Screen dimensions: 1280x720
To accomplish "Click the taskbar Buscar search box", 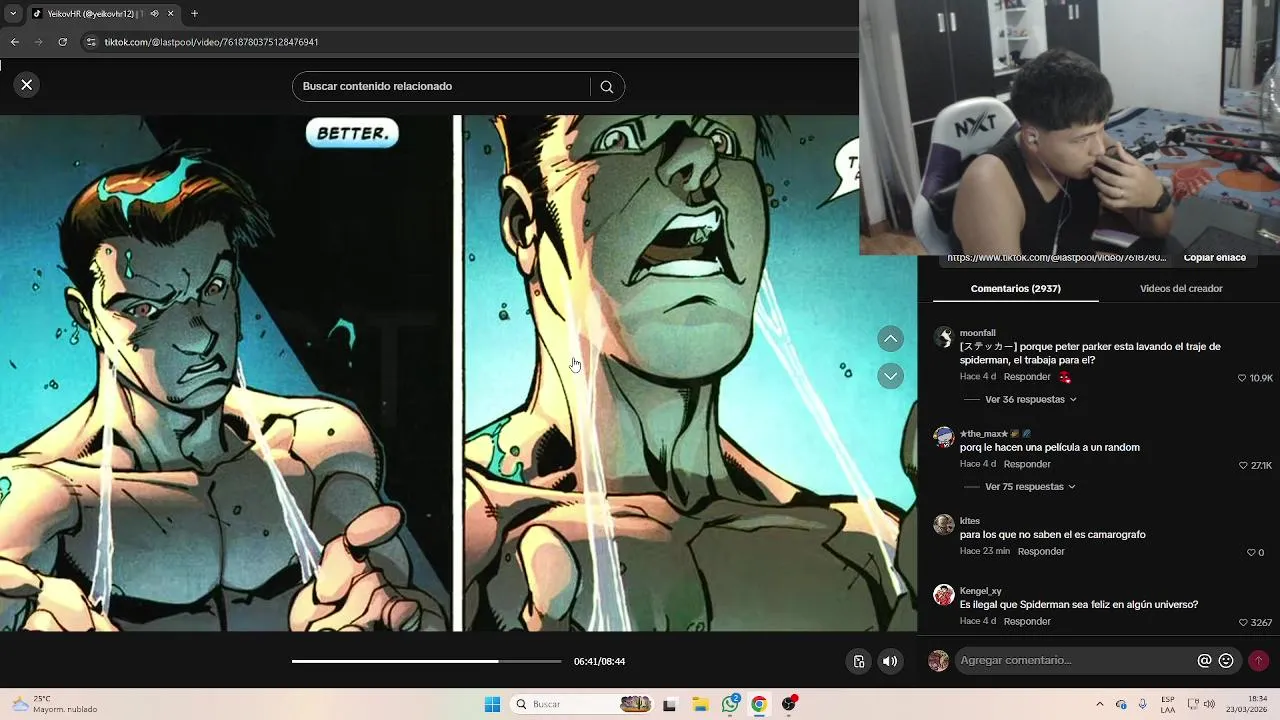I will (582, 705).
